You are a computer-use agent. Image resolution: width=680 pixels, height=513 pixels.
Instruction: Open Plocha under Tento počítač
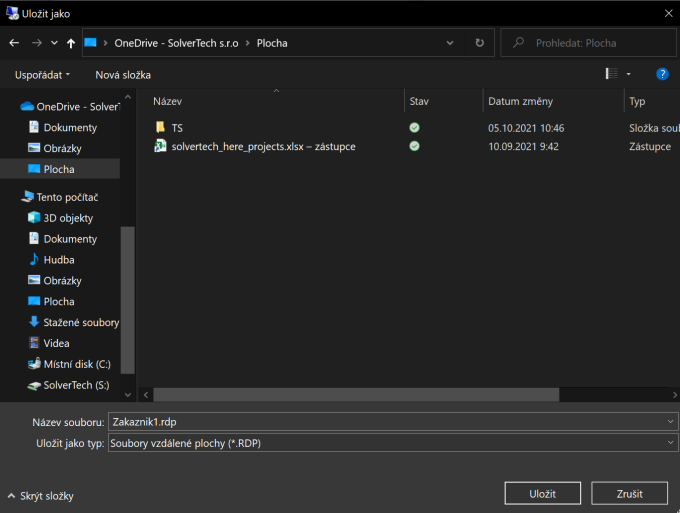(59, 301)
